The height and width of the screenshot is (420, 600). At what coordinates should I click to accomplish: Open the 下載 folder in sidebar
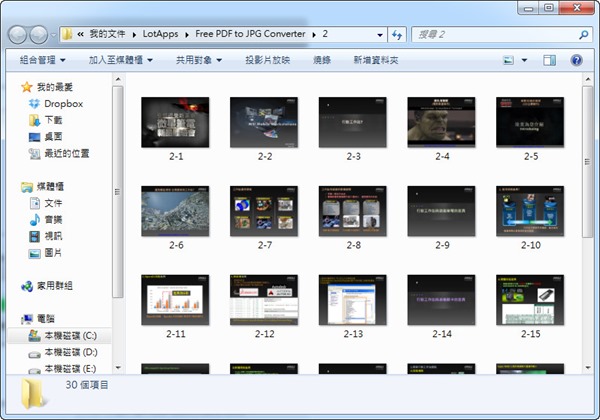click(x=53, y=120)
